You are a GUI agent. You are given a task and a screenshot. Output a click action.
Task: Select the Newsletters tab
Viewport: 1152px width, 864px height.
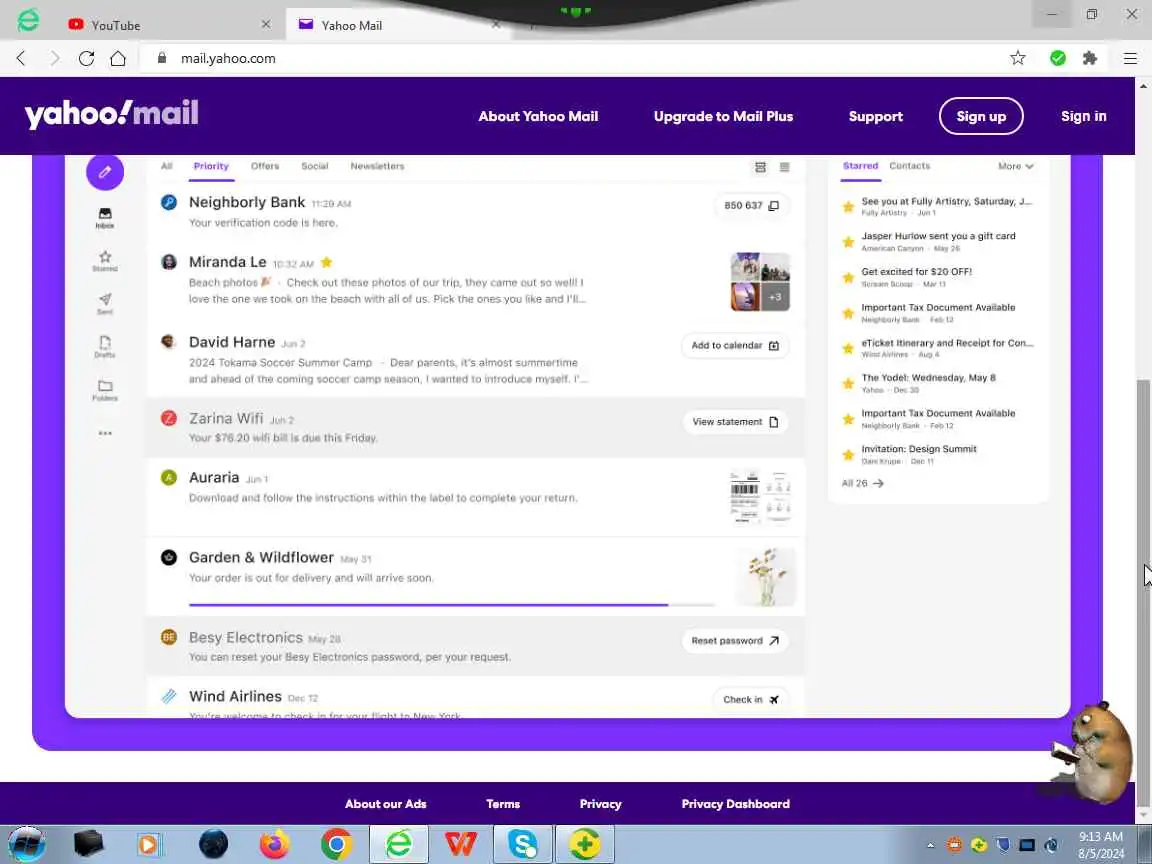tap(377, 166)
